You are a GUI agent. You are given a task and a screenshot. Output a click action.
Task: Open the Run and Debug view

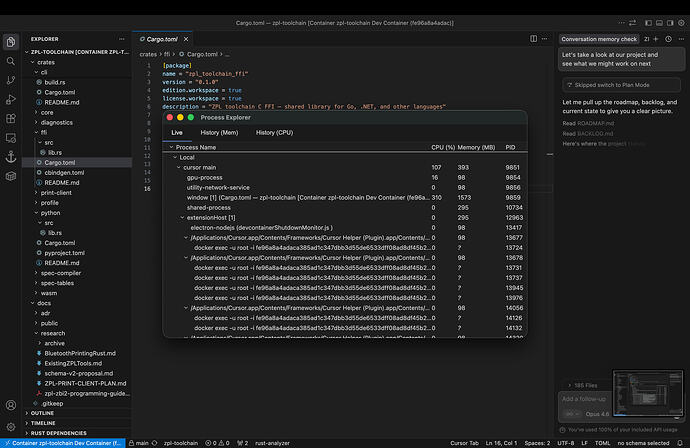(x=11, y=99)
